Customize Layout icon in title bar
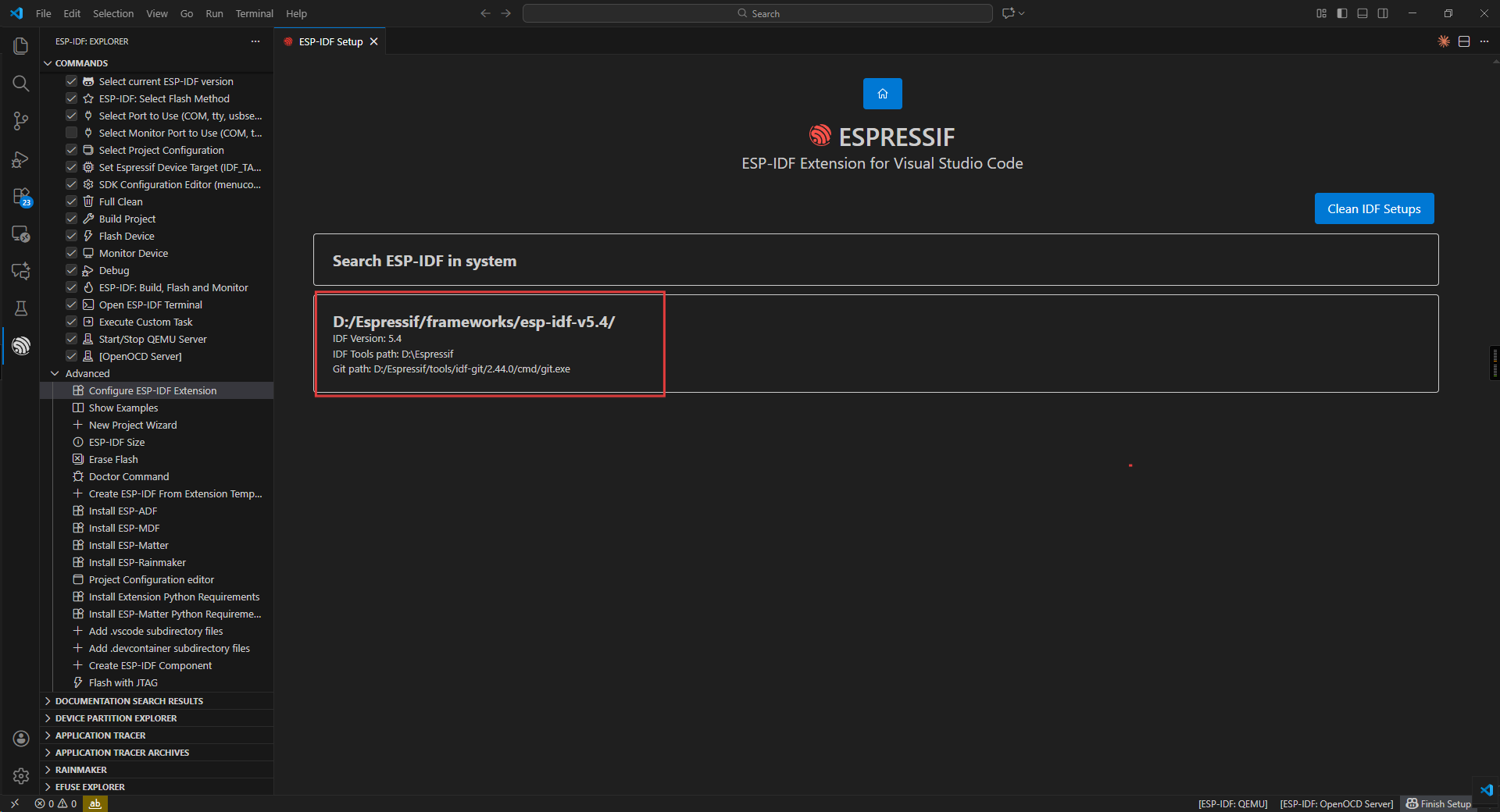 [x=1322, y=13]
